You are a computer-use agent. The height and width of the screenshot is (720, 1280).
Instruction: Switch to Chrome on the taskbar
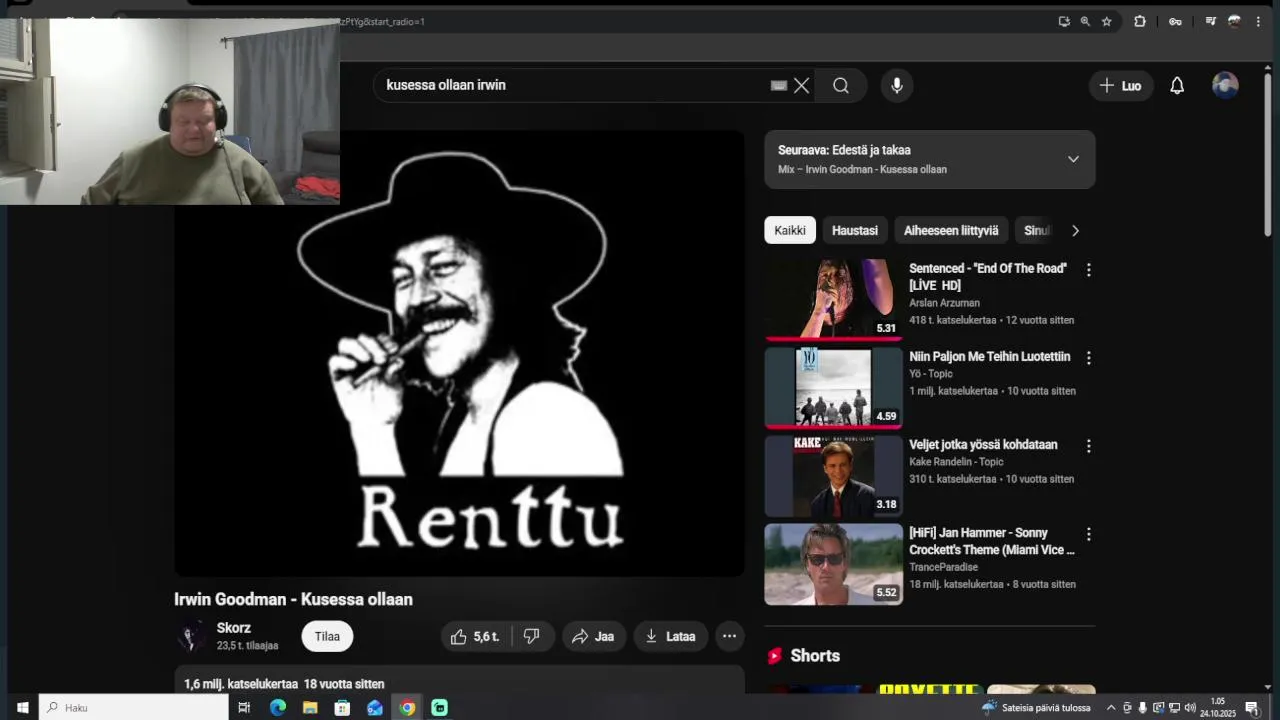pyautogui.click(x=407, y=708)
